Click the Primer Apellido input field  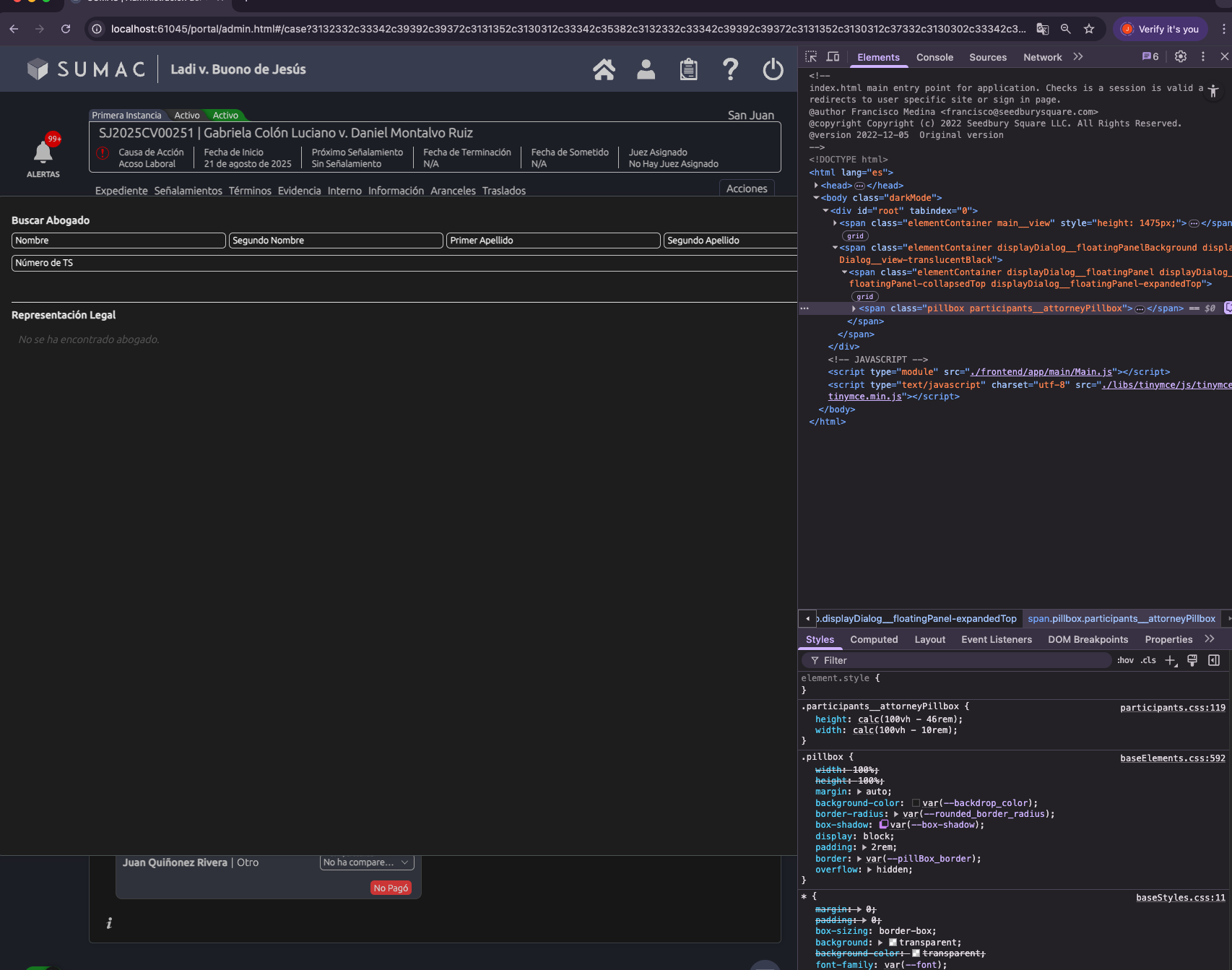point(552,241)
